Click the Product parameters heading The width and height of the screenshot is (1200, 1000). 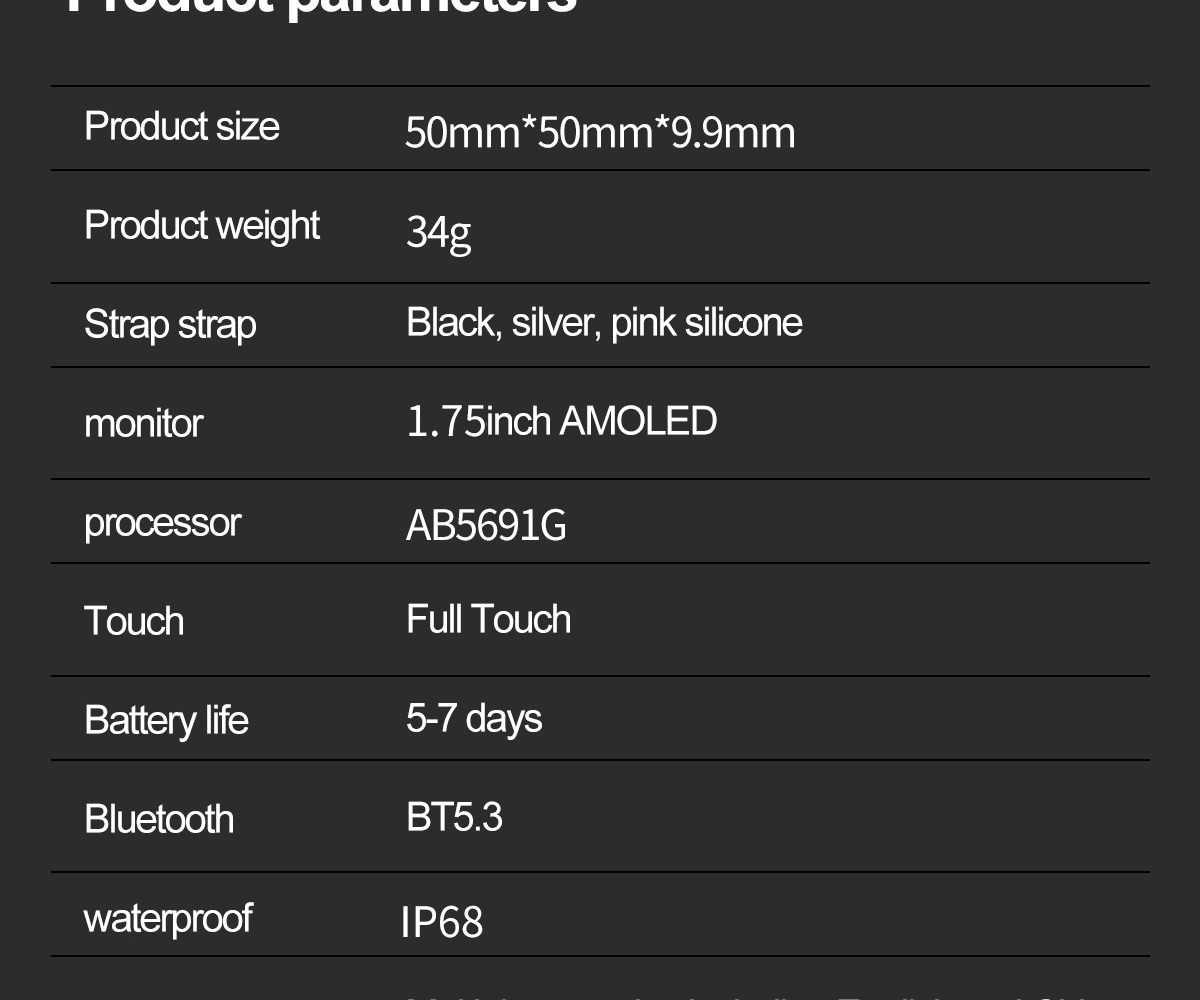tap(320, 6)
